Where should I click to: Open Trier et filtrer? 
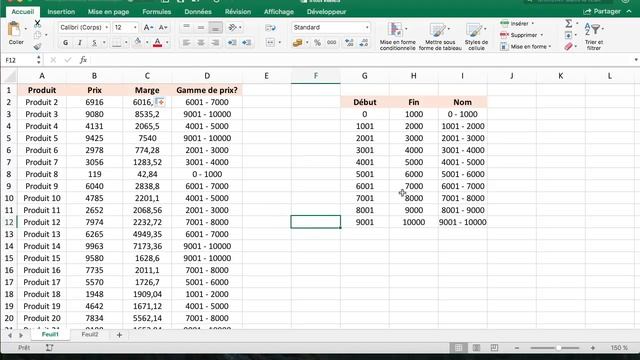point(594,36)
